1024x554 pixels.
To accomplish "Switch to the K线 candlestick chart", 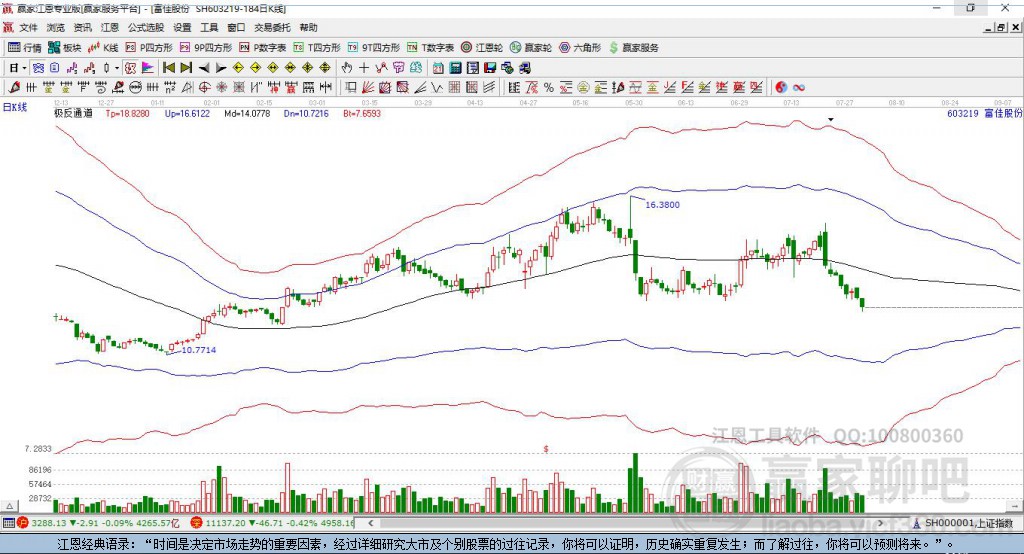I will pyautogui.click(x=103, y=48).
